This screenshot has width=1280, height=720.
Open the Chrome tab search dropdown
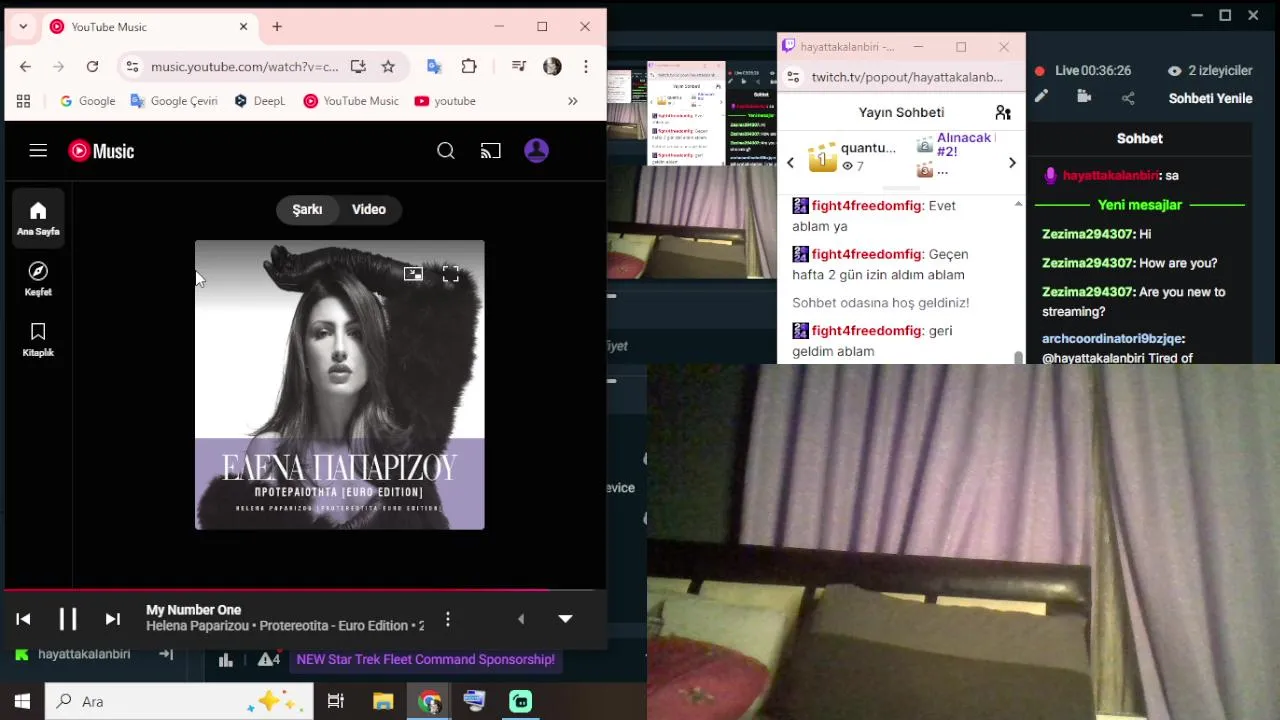[x=23, y=27]
